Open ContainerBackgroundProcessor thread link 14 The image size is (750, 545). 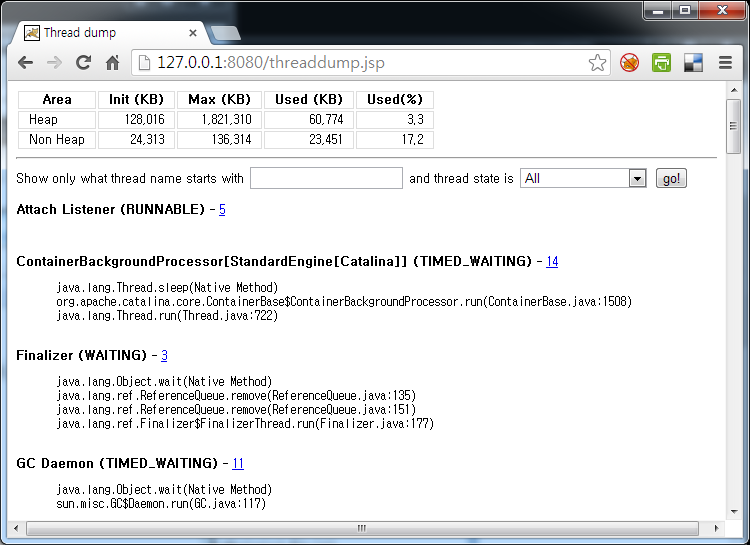pos(552,261)
